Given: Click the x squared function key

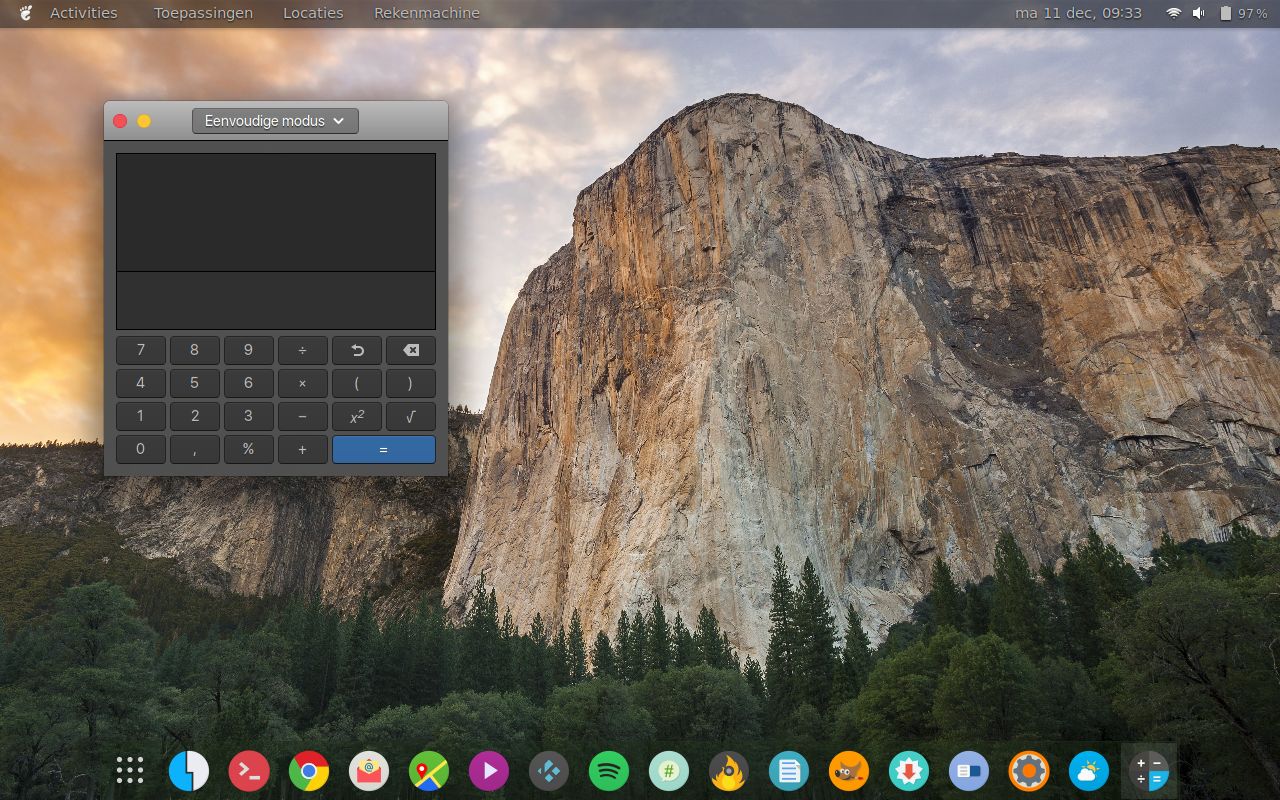Looking at the screenshot, I should click(x=356, y=416).
